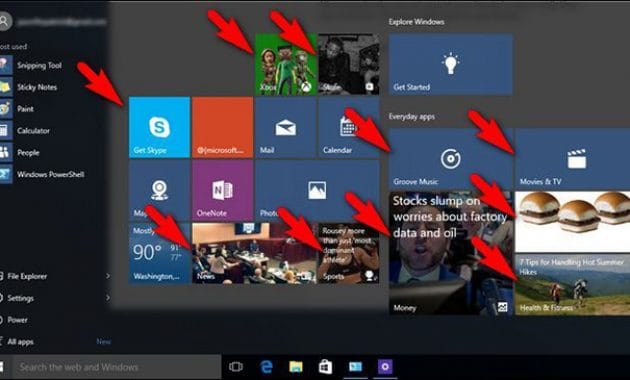This screenshot has width=630, height=380.
Task: Open the Photos tile
Action: point(317,190)
